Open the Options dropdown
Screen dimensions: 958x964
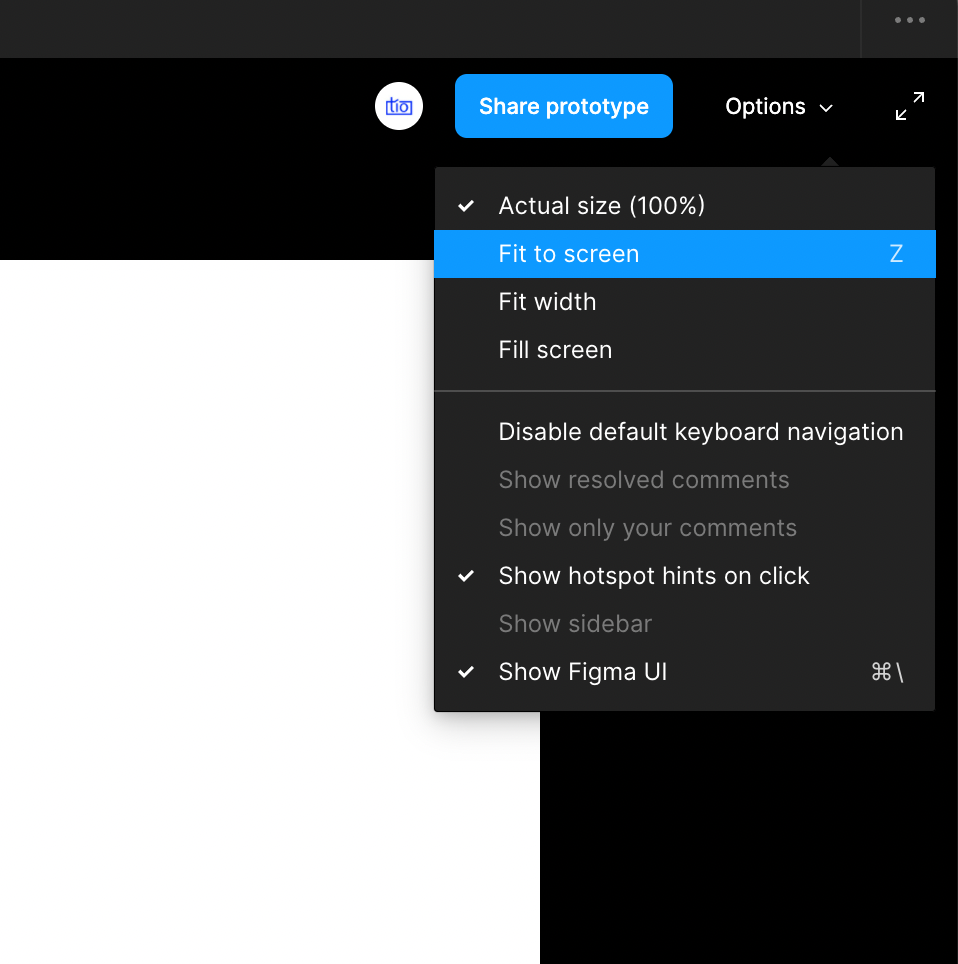click(x=778, y=107)
